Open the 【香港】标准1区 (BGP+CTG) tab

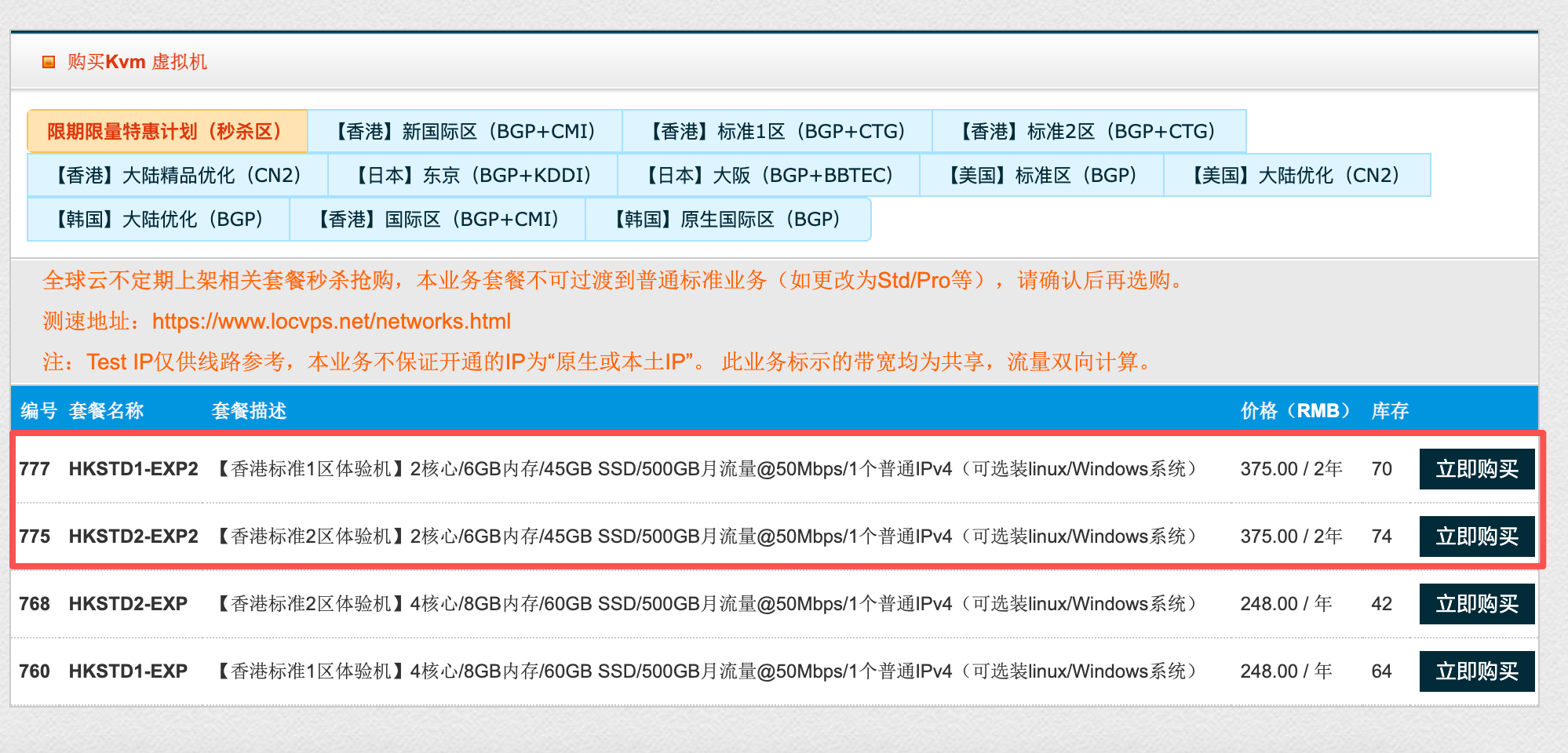pyautogui.click(x=777, y=131)
